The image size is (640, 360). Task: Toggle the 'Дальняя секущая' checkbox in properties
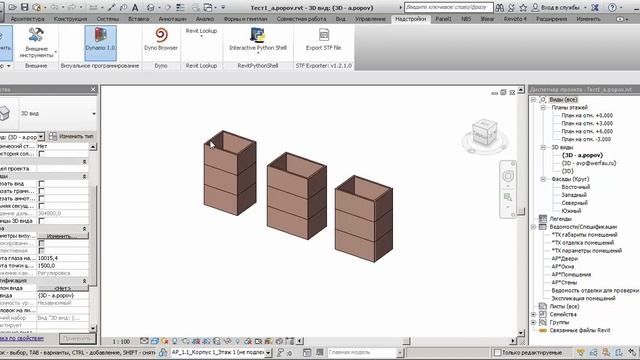point(42,206)
